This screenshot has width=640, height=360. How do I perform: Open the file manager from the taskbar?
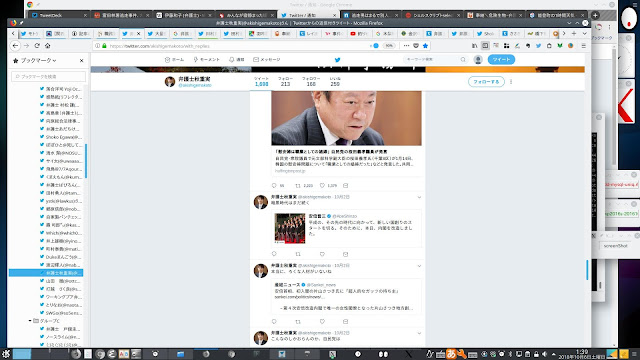[x=180, y=354]
